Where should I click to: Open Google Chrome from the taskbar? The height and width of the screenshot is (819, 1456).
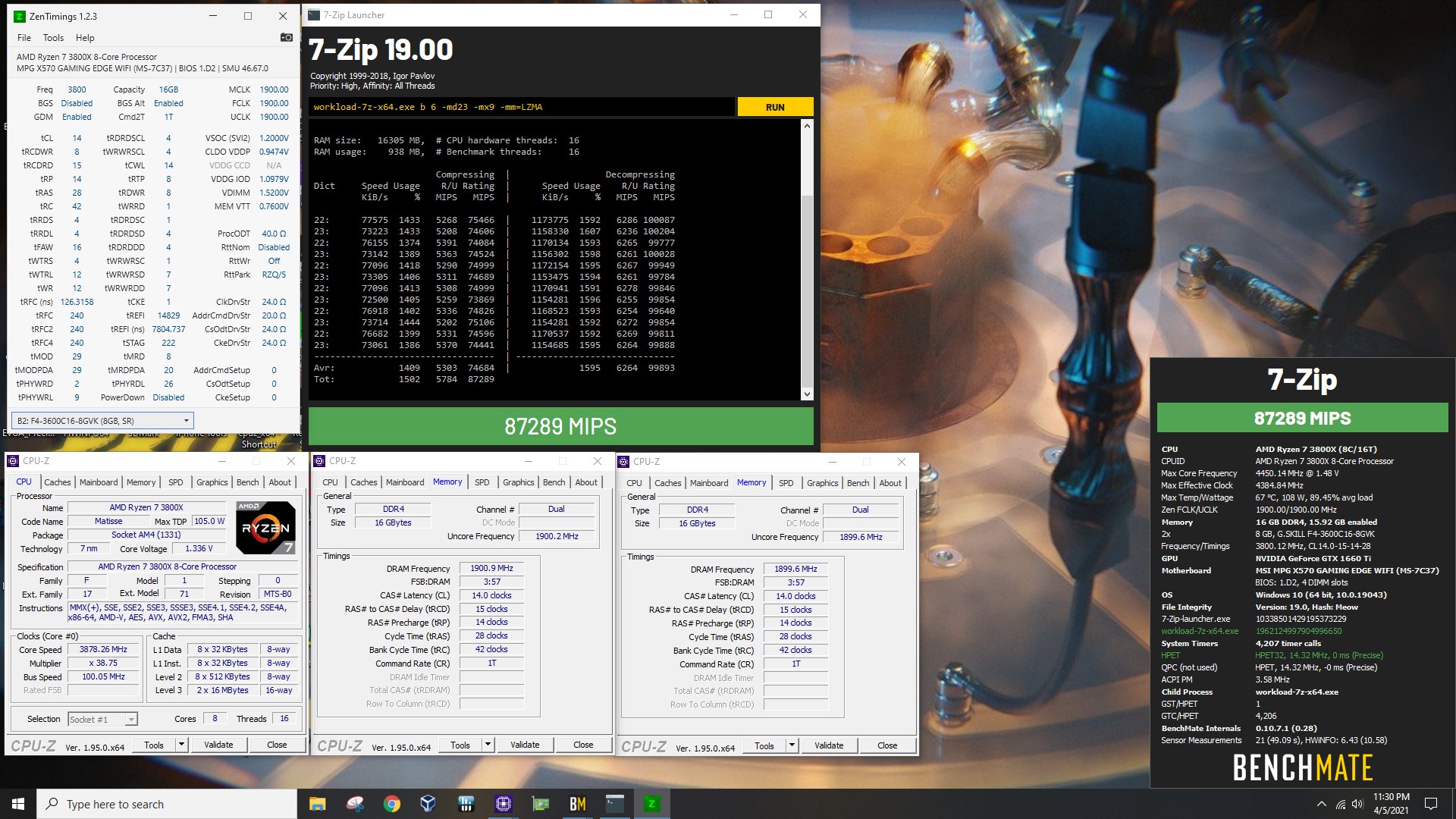pyautogui.click(x=391, y=804)
